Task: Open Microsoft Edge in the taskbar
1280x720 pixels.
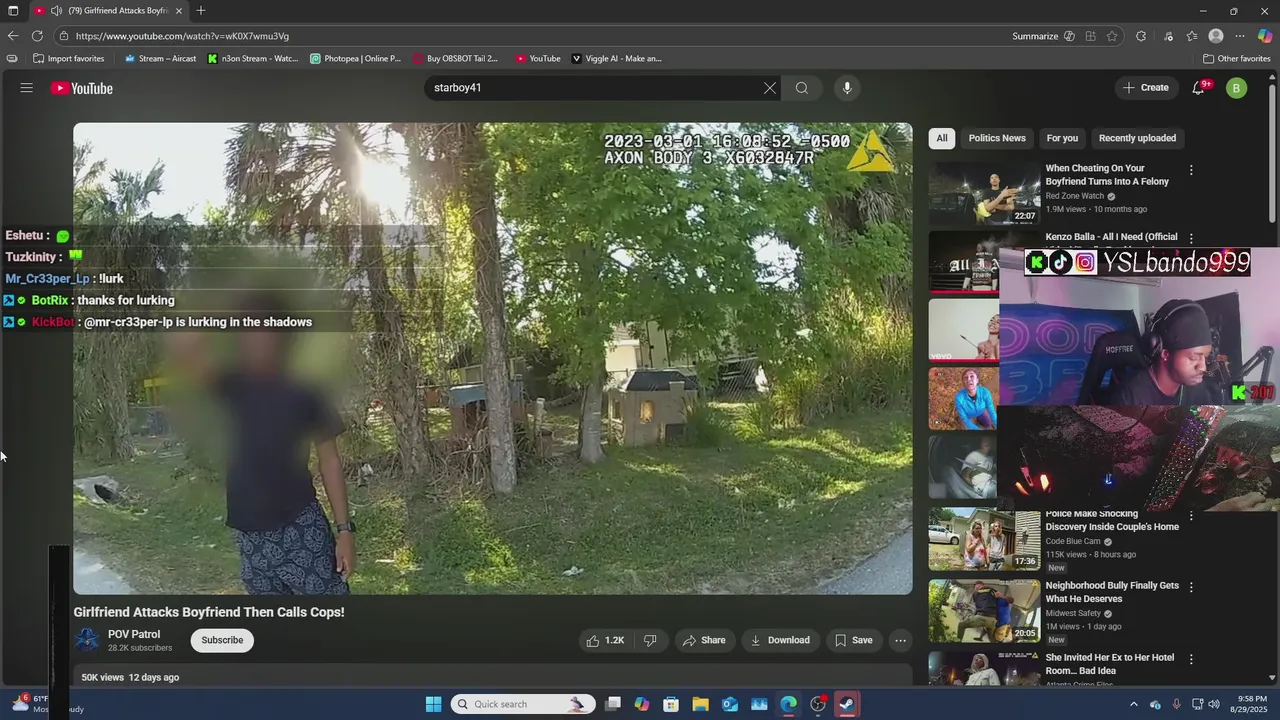Action: tap(789, 704)
